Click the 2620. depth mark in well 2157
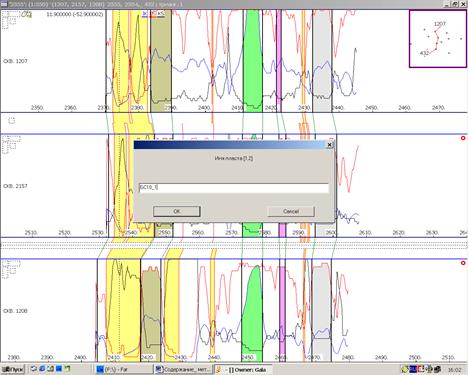 399,232
